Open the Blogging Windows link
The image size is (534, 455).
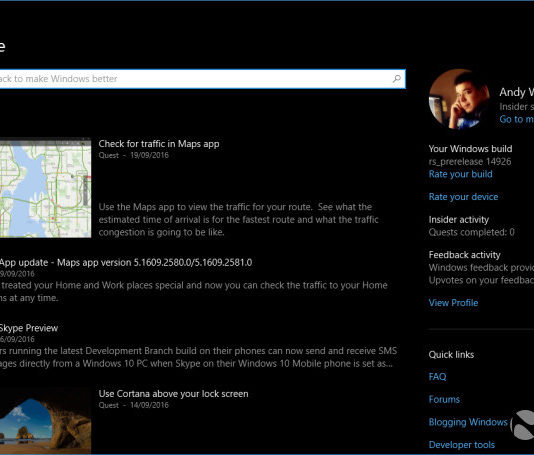(468, 422)
